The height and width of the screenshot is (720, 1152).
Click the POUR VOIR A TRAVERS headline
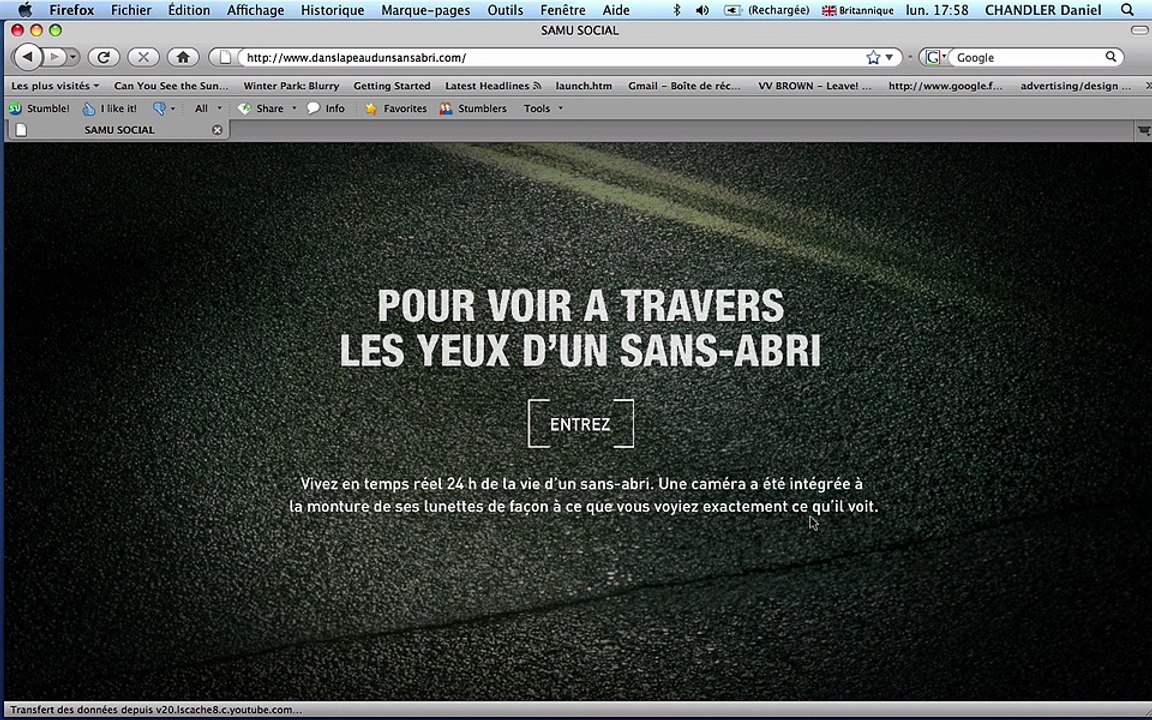[x=580, y=305]
